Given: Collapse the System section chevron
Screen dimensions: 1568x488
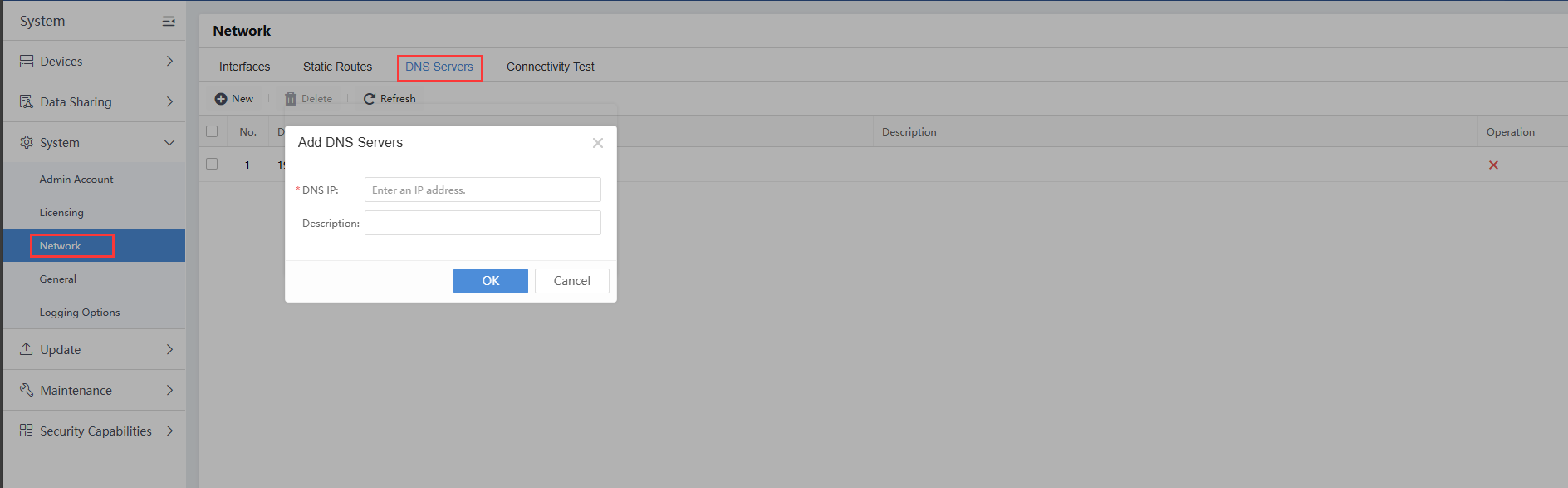Looking at the screenshot, I should click(169, 142).
